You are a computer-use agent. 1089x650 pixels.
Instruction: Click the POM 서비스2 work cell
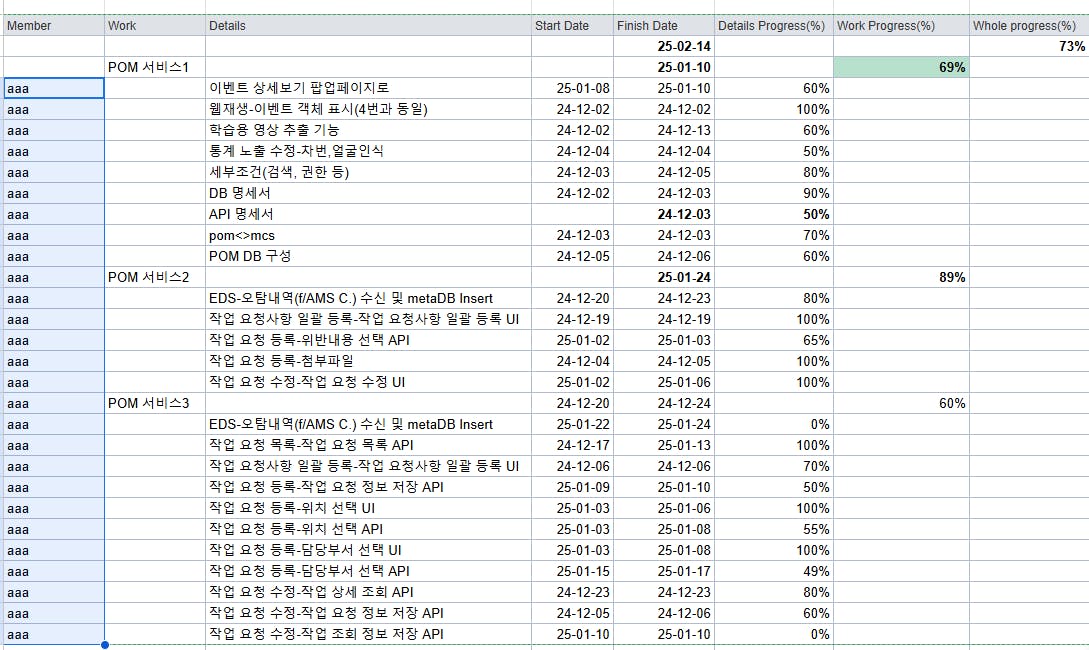155,277
